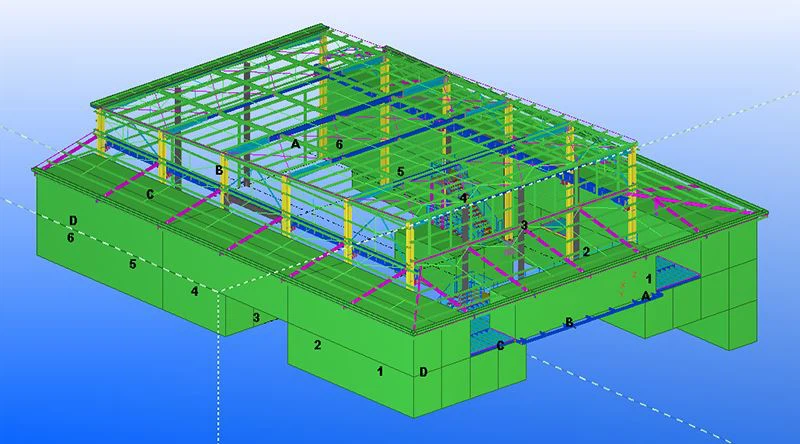
Task: Select grid label 2 on lower front wall
Action: pyautogui.click(x=317, y=345)
